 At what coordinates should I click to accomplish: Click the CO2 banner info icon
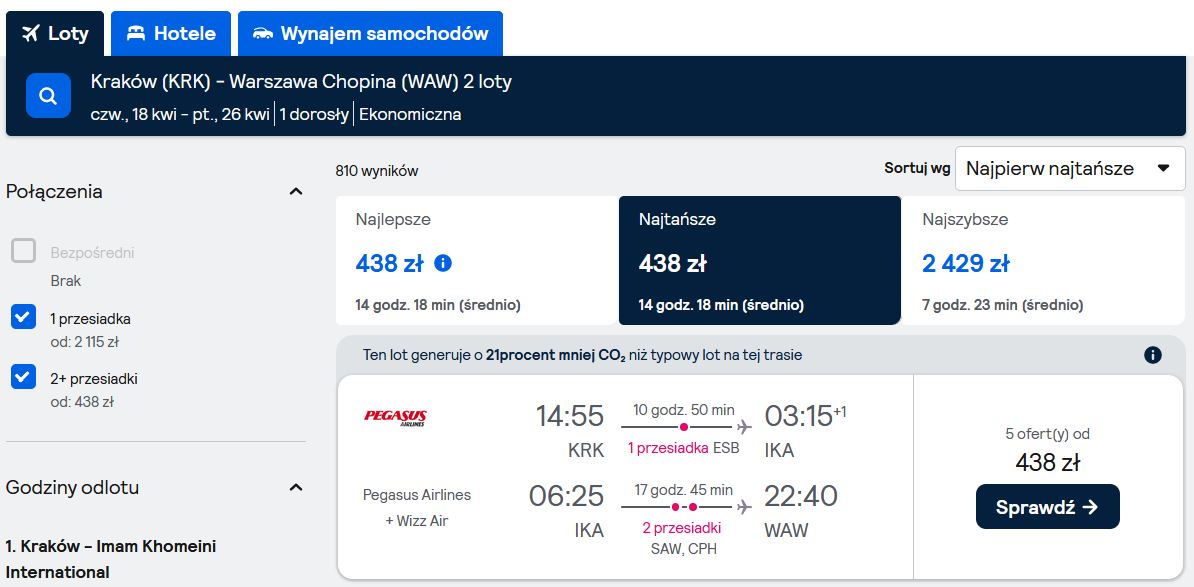click(1153, 355)
